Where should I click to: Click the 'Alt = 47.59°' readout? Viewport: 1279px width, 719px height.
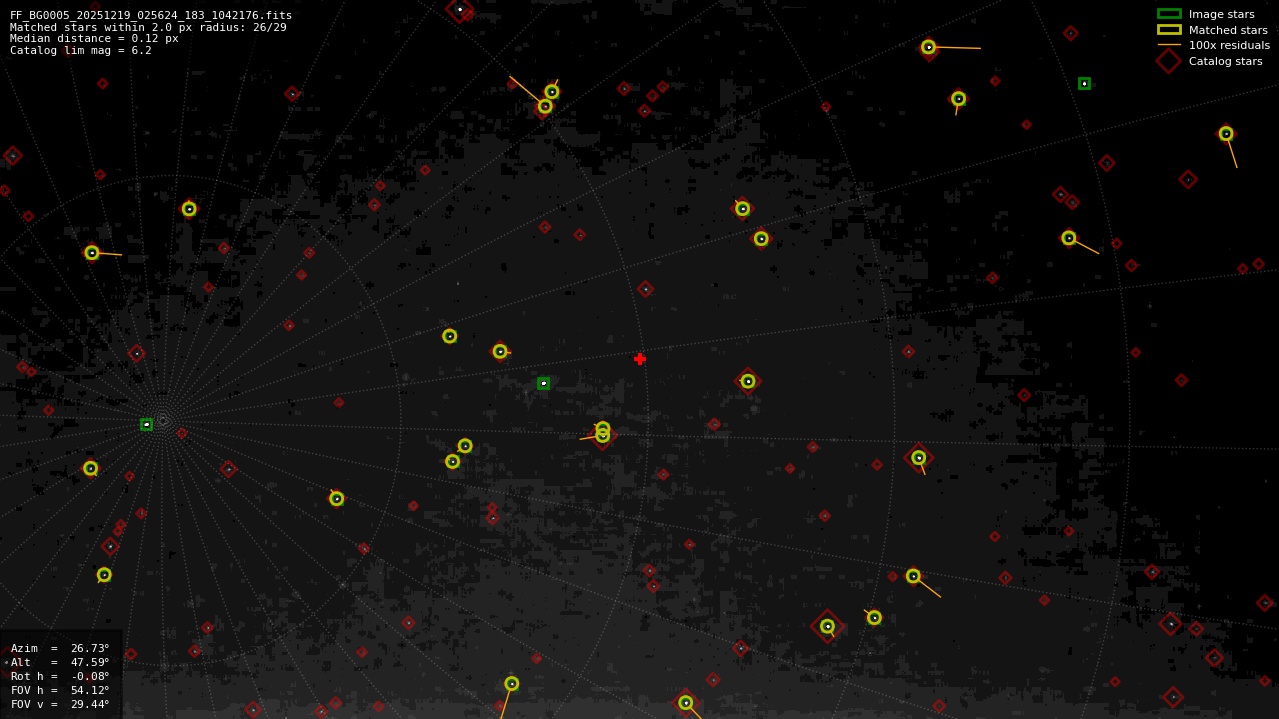pos(60,662)
